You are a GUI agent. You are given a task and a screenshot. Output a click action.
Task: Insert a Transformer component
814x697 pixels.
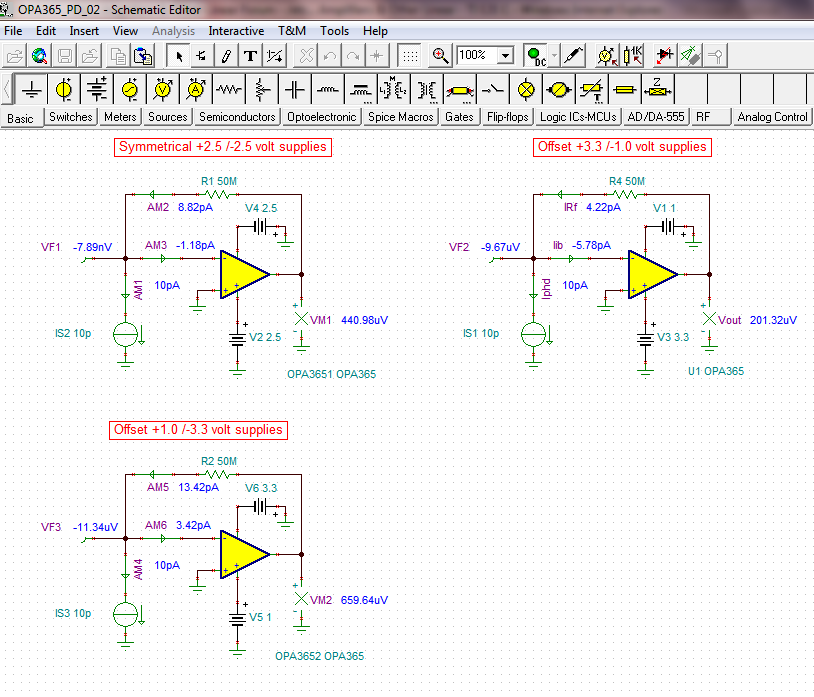click(x=427, y=90)
